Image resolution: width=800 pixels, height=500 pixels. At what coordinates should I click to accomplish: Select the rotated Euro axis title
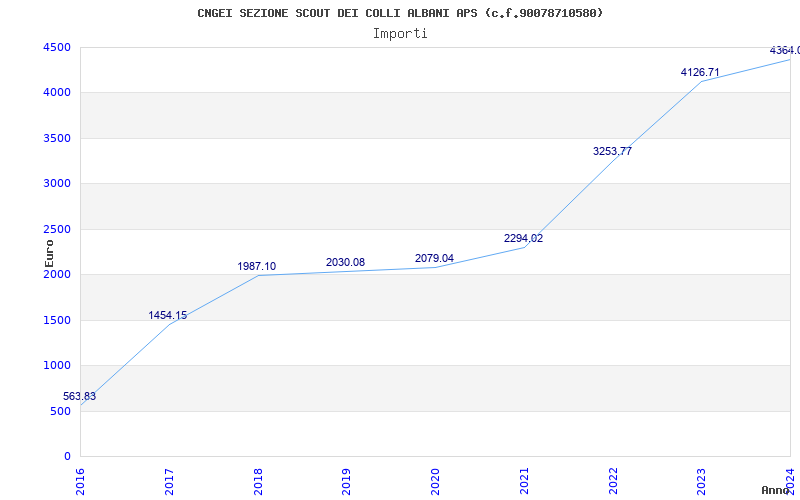(49, 253)
